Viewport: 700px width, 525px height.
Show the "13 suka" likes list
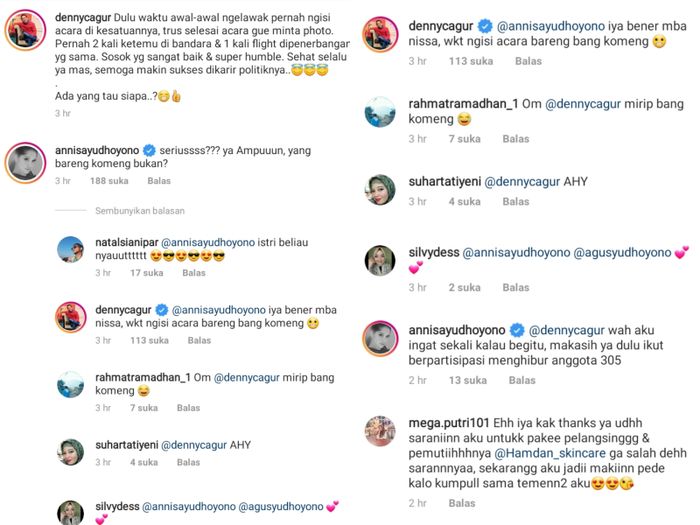point(467,380)
